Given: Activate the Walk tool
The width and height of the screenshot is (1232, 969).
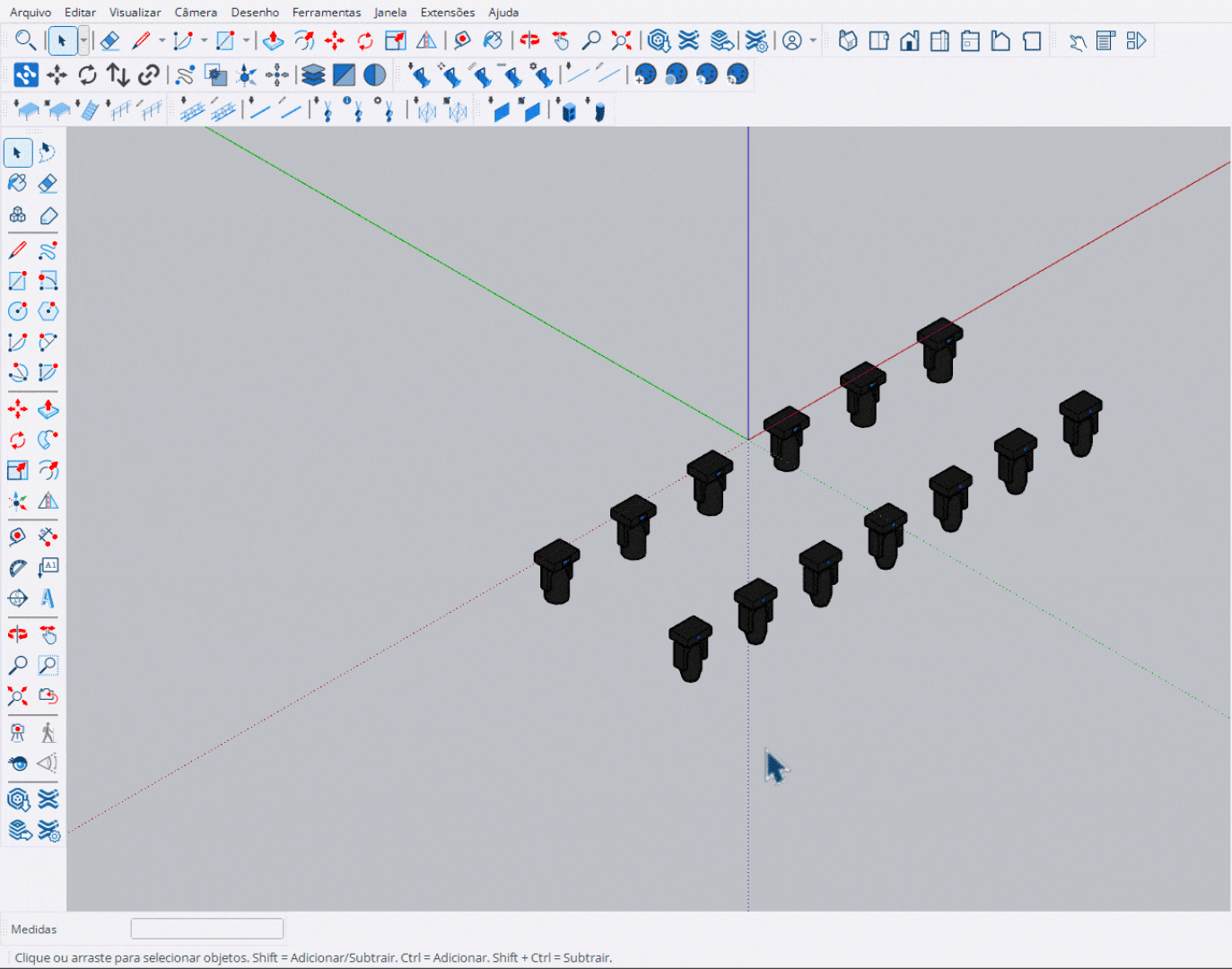Looking at the screenshot, I should [x=48, y=733].
